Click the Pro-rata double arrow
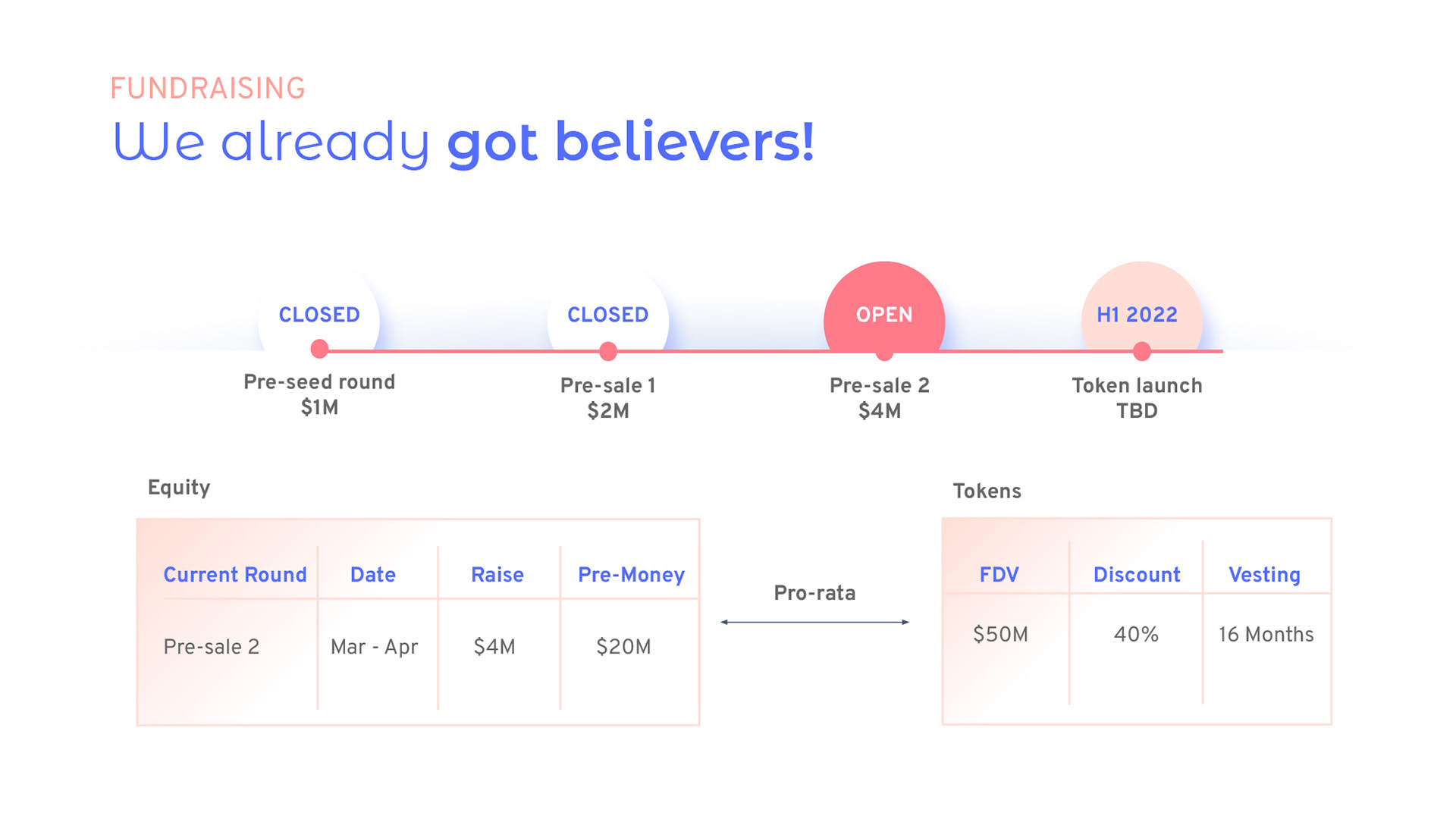 814,622
